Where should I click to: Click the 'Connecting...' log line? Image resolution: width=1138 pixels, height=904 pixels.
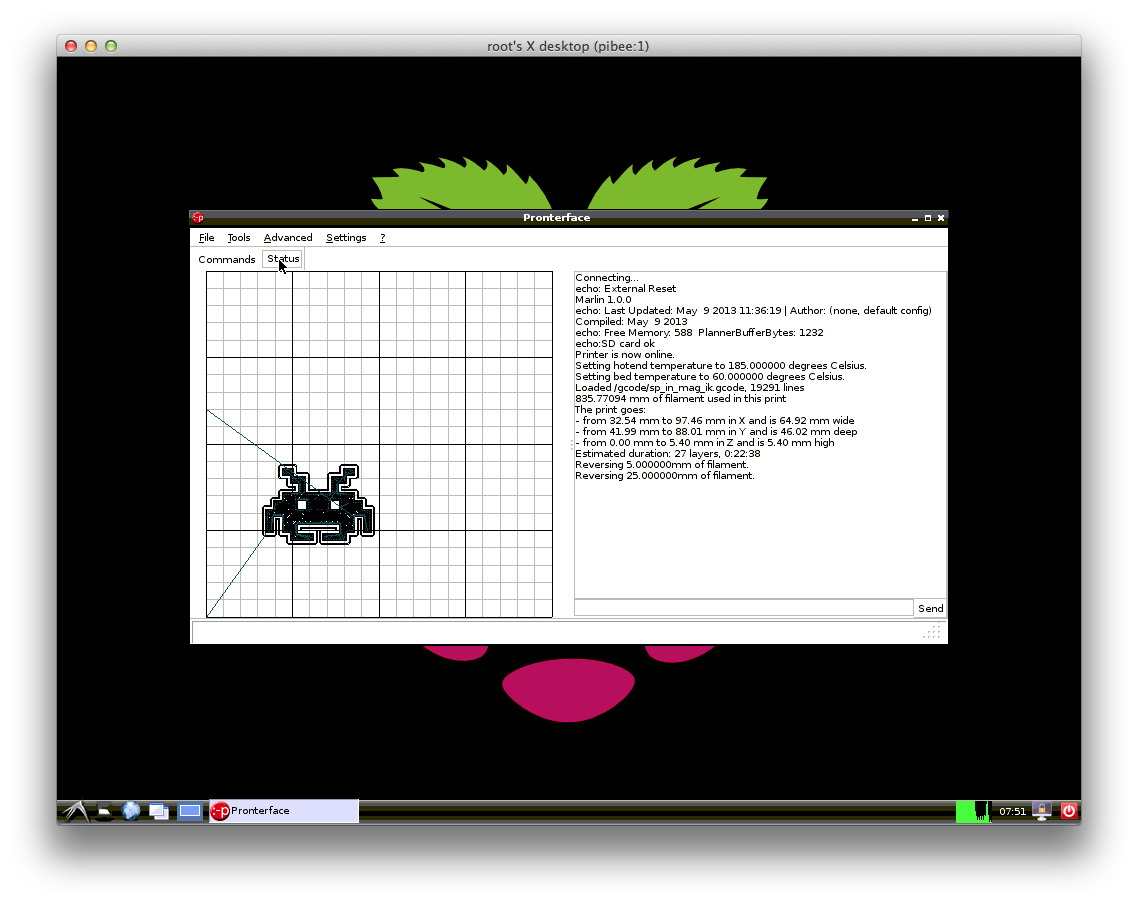607,278
